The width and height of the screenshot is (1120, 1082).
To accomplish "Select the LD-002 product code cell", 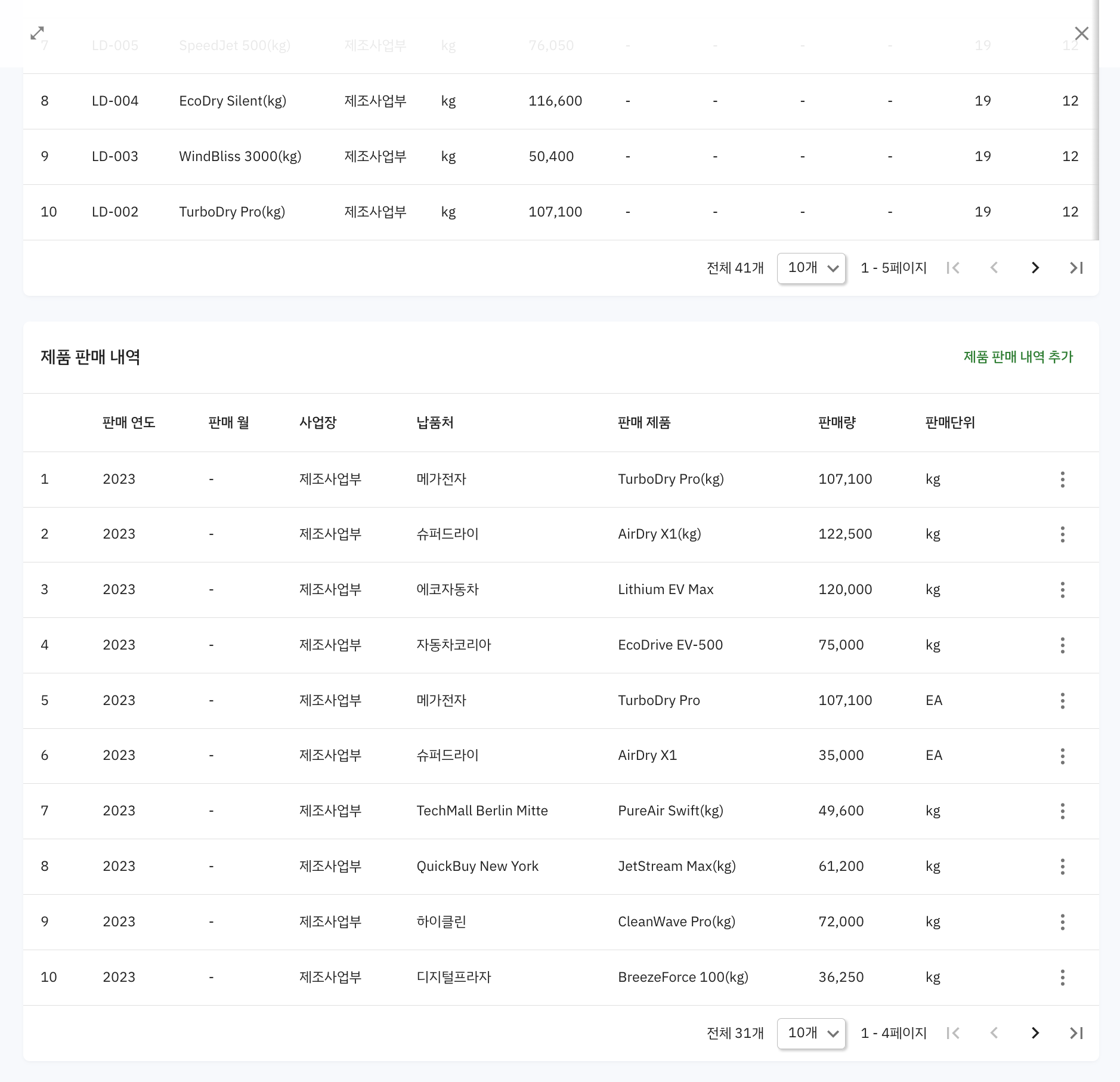I will tap(115, 212).
